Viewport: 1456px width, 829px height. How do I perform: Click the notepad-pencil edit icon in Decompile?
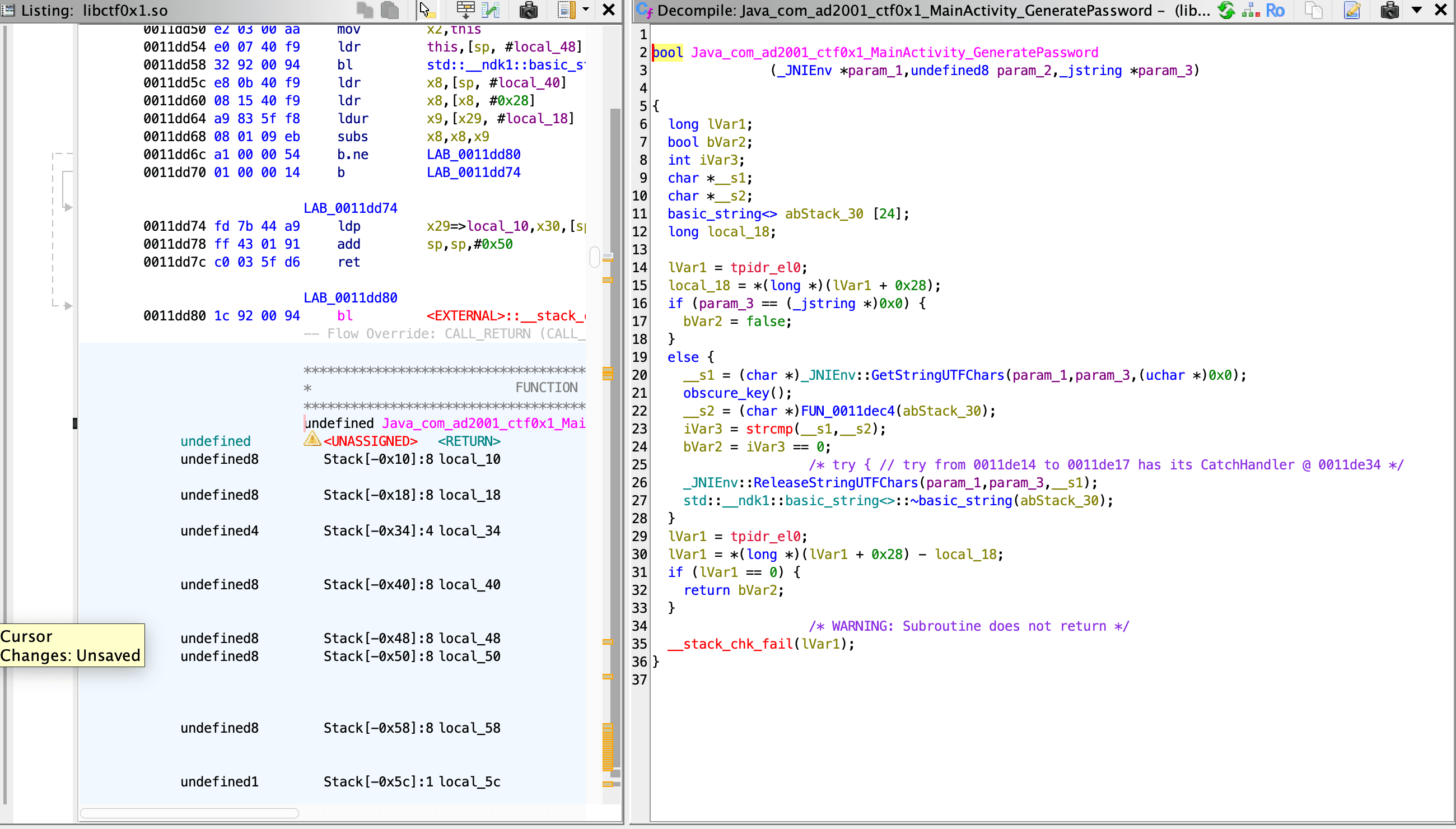[x=1352, y=10]
